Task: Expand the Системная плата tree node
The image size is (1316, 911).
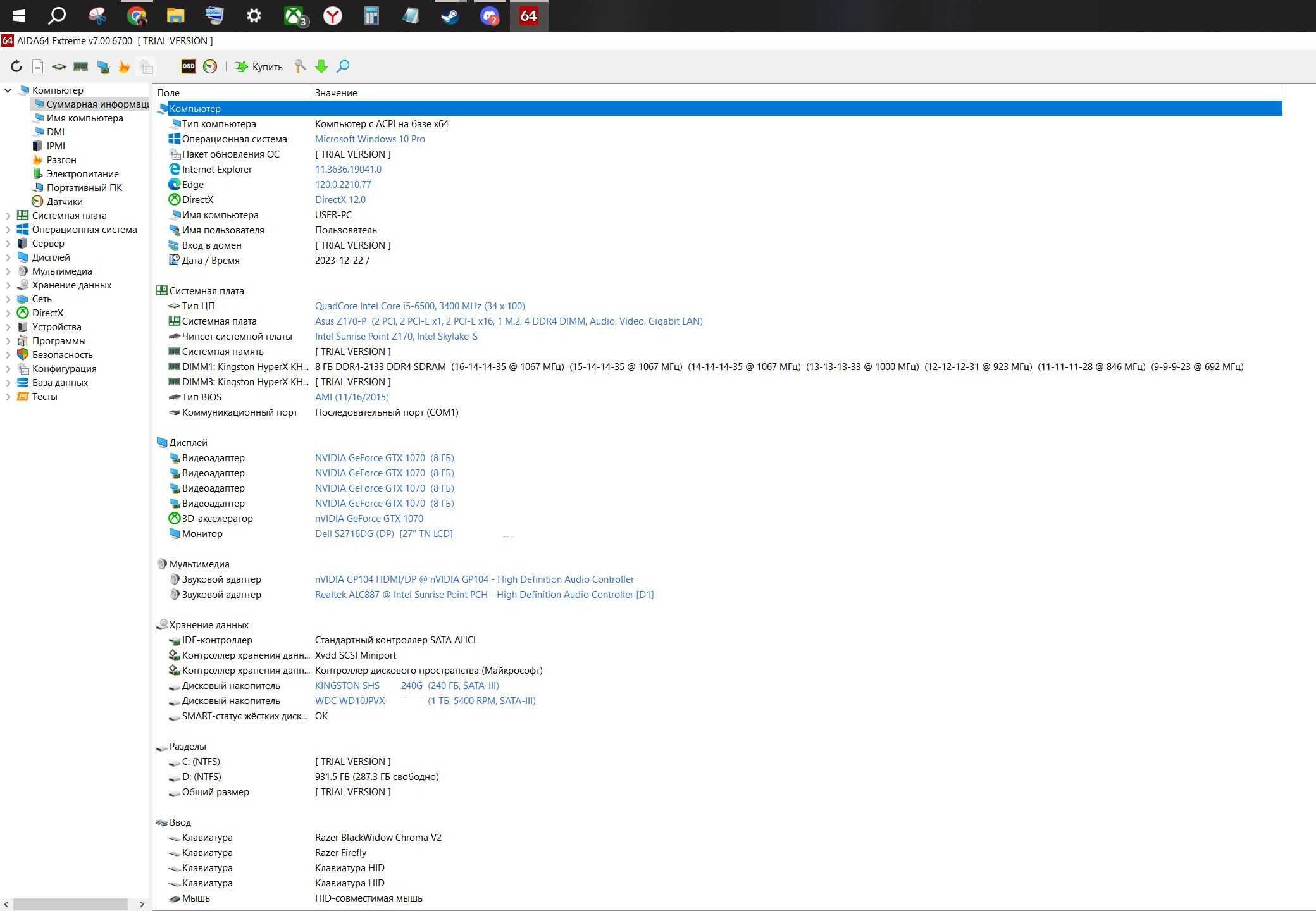Action: 8,216
